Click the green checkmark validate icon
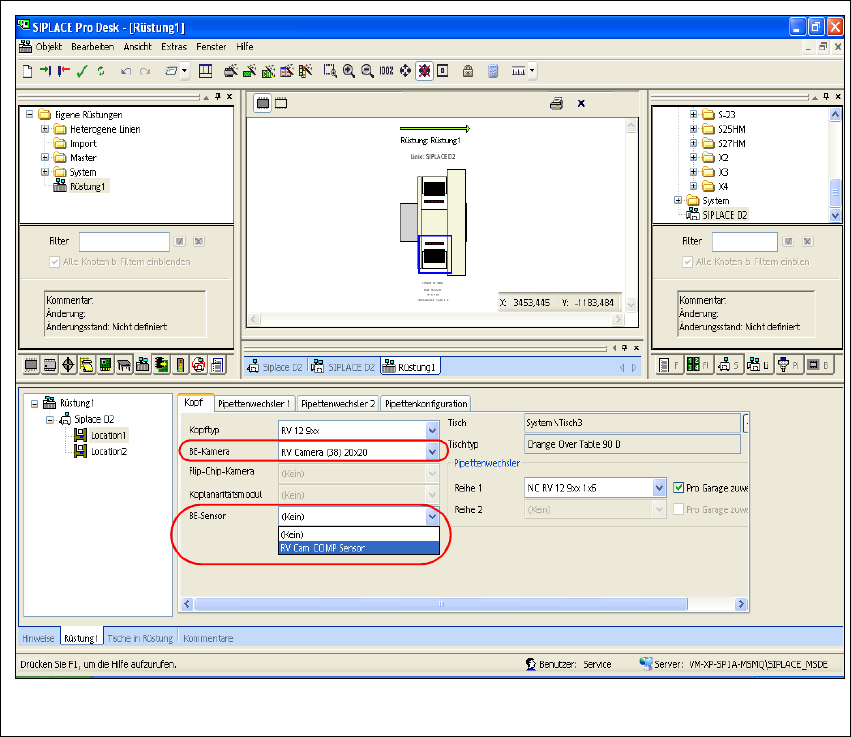The width and height of the screenshot is (851, 737). (82, 71)
